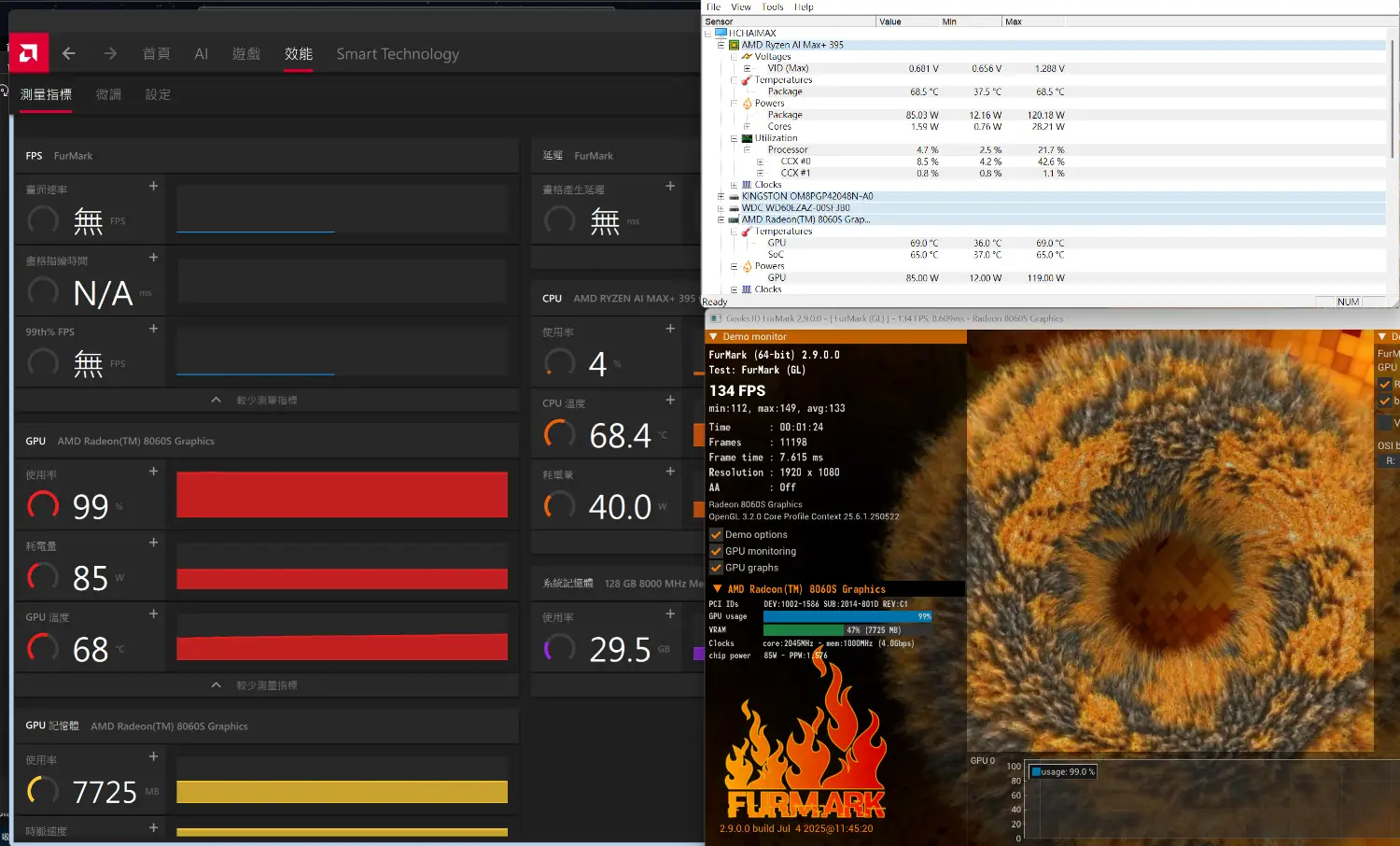This screenshot has width=1400, height=846.
Task: Click the plus icon beside 畫格產生延遲
Action: (x=670, y=186)
